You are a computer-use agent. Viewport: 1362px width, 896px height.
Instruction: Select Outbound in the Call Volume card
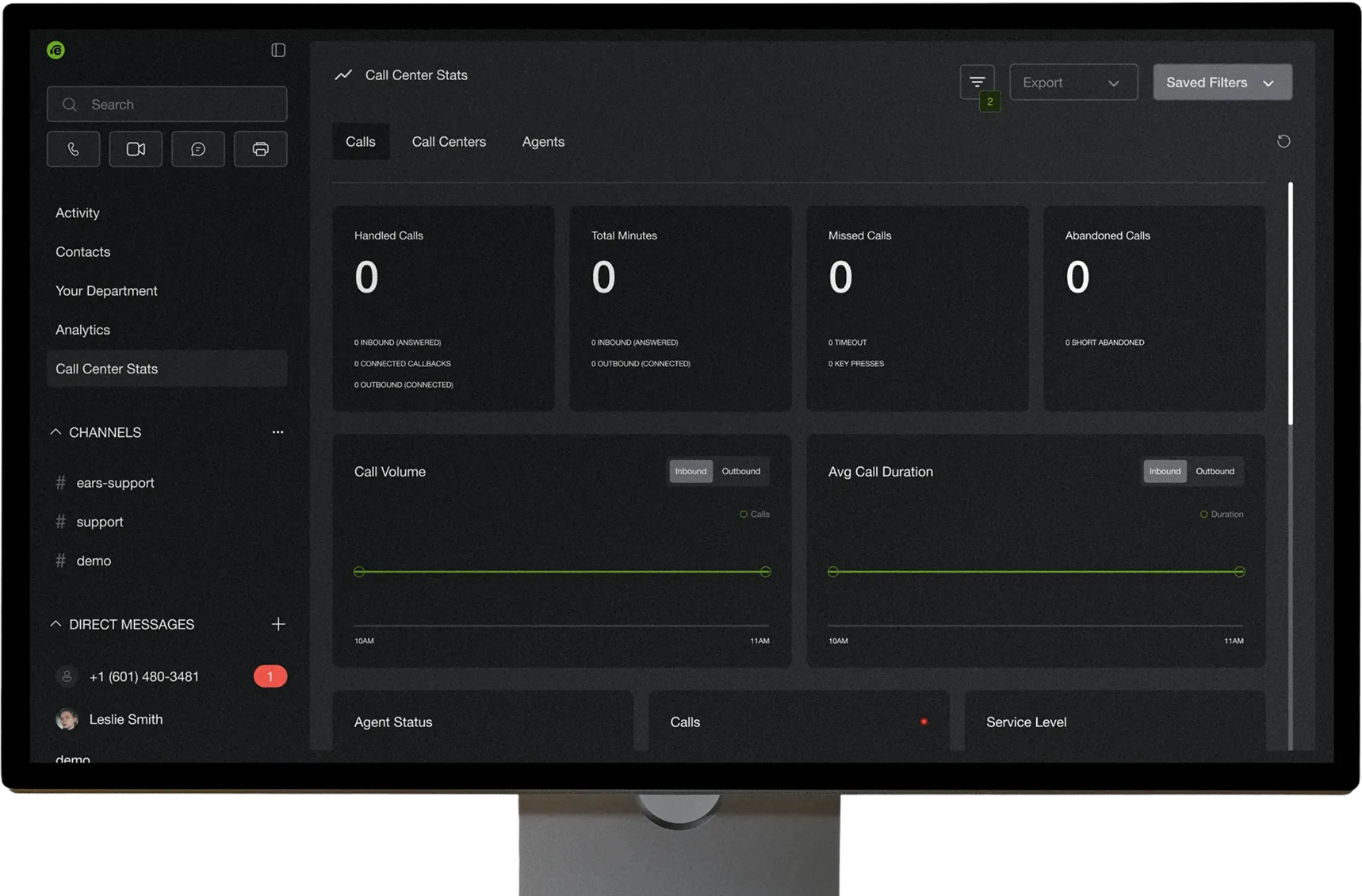tap(740, 471)
